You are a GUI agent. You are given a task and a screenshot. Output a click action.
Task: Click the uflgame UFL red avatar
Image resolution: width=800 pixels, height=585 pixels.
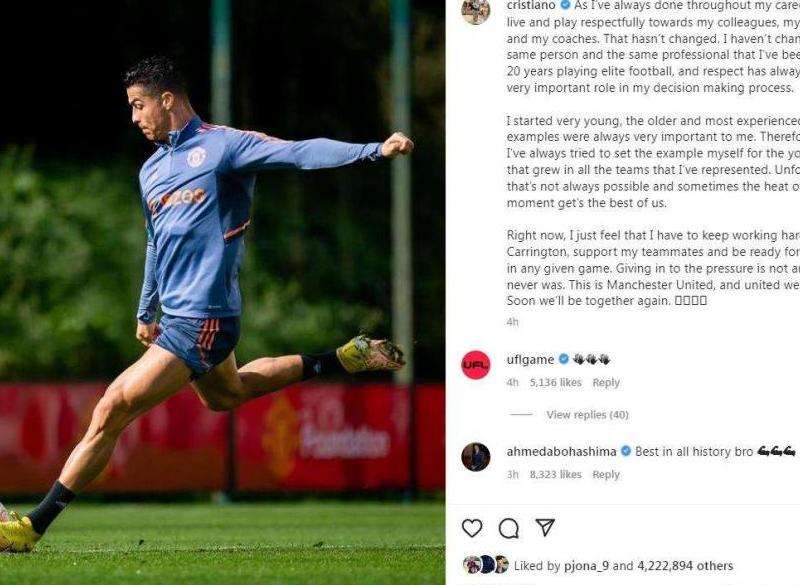click(476, 365)
